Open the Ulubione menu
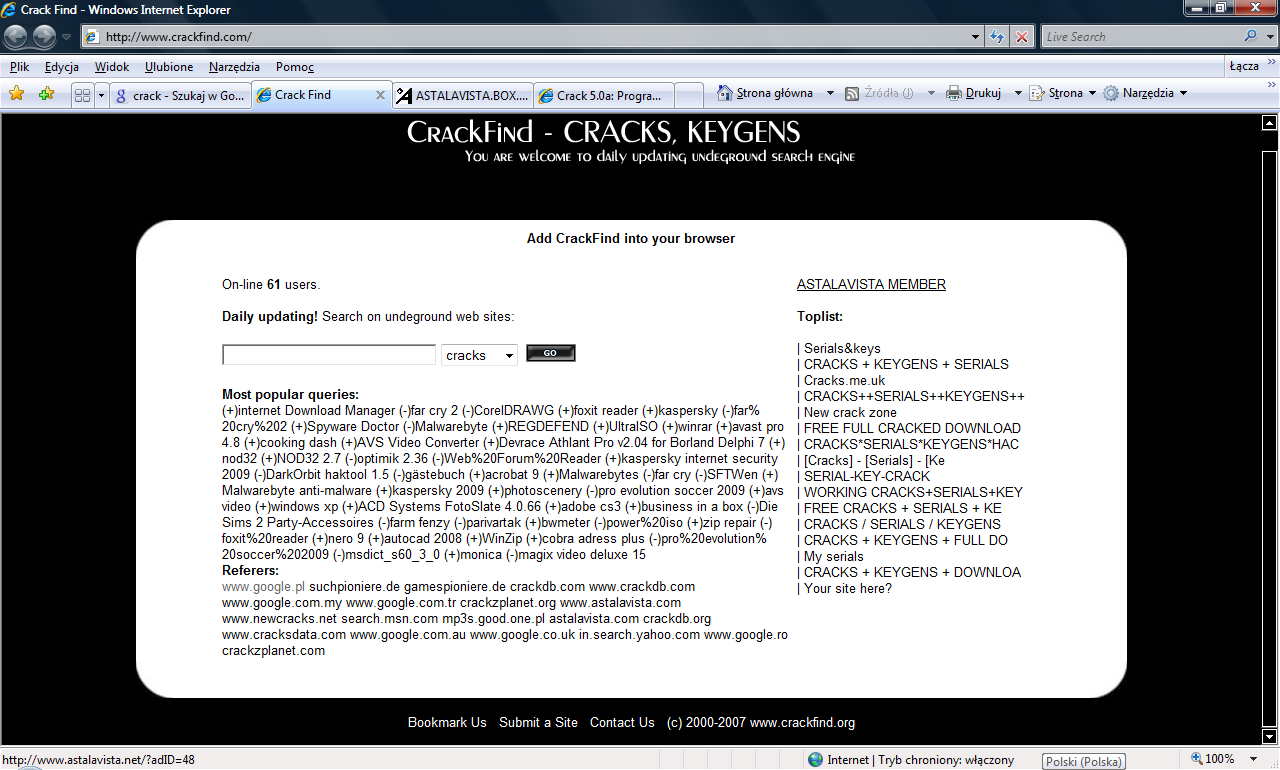Image resolution: width=1280 pixels, height=770 pixels. point(169,67)
